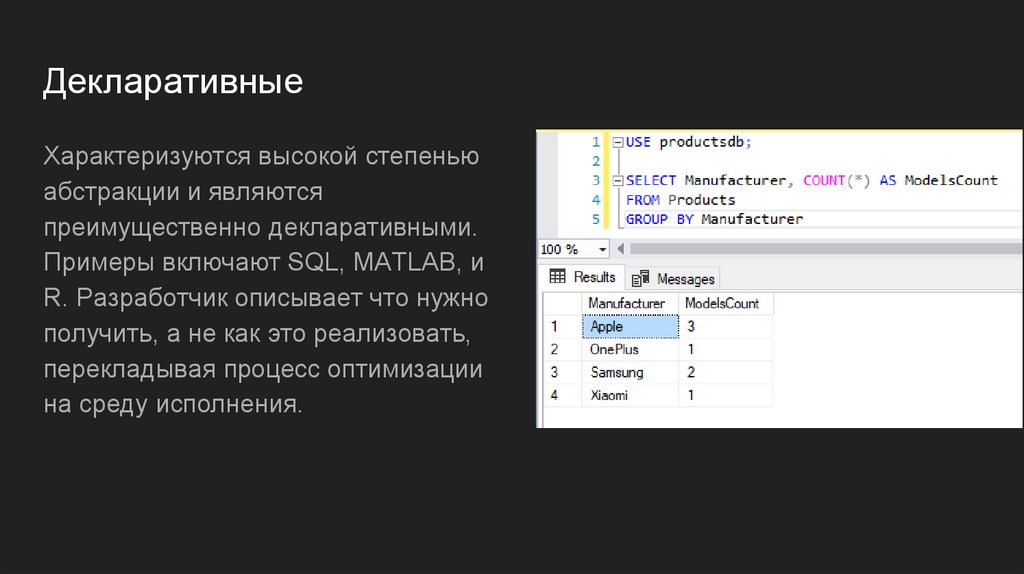Select the Samsung cell
Viewport: 1024px width, 574px height.
point(630,372)
